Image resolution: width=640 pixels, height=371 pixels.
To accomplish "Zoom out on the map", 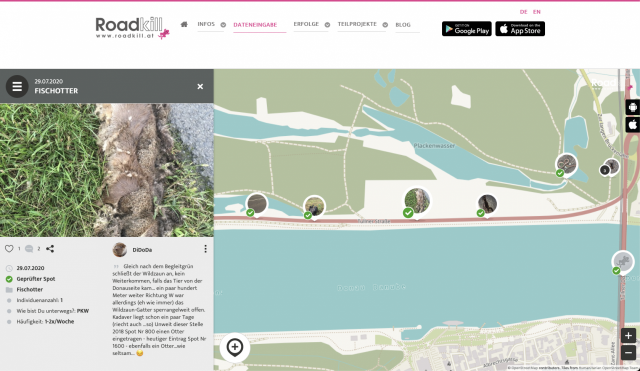I will coord(629,352).
